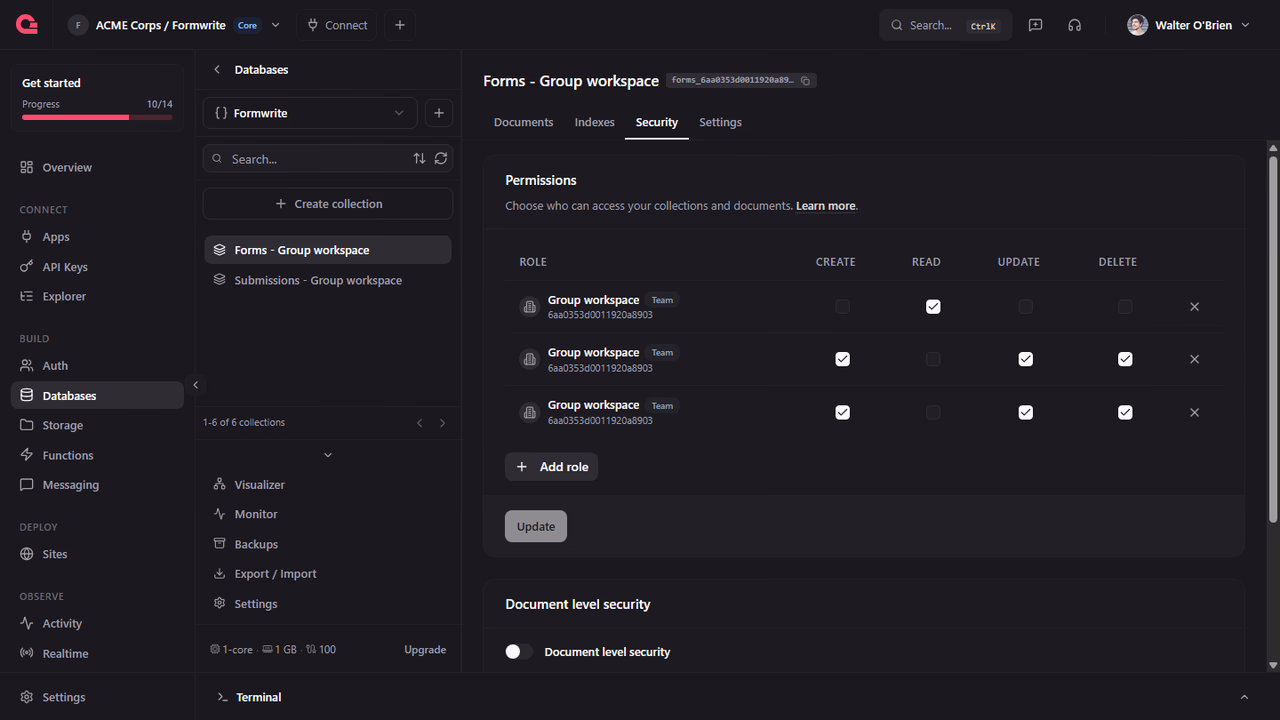This screenshot has width=1280, height=720.
Task: Uncheck Create for second Group workspace role
Action: pyautogui.click(x=842, y=359)
